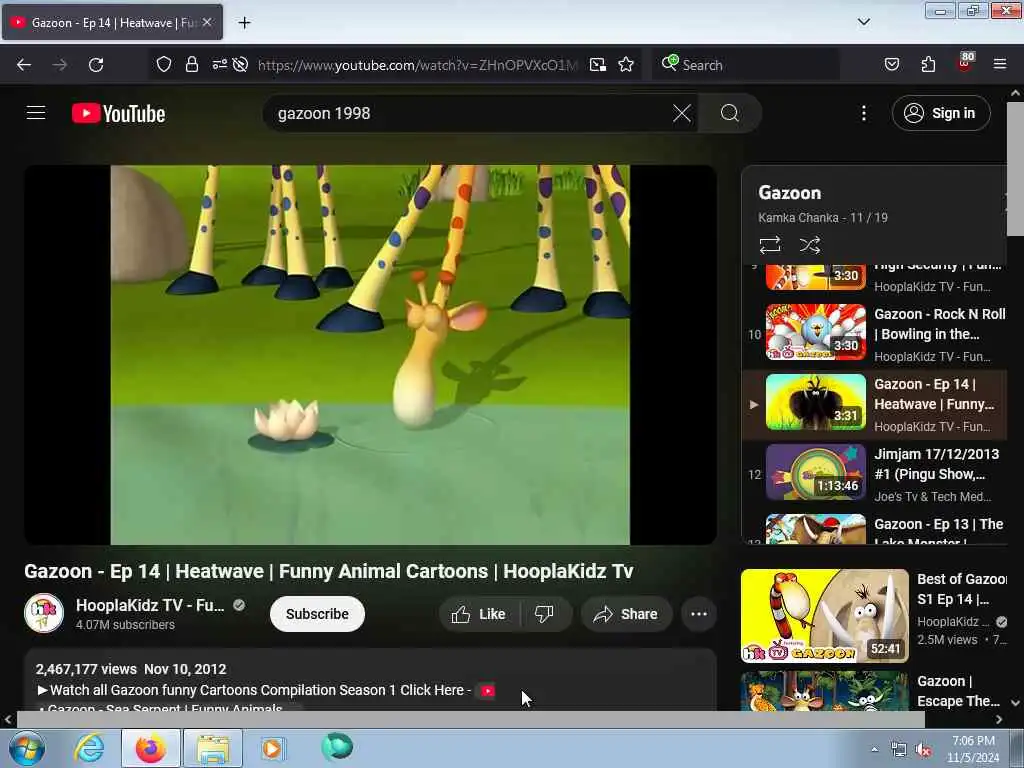Open Firefox application menu

coord(1000,64)
